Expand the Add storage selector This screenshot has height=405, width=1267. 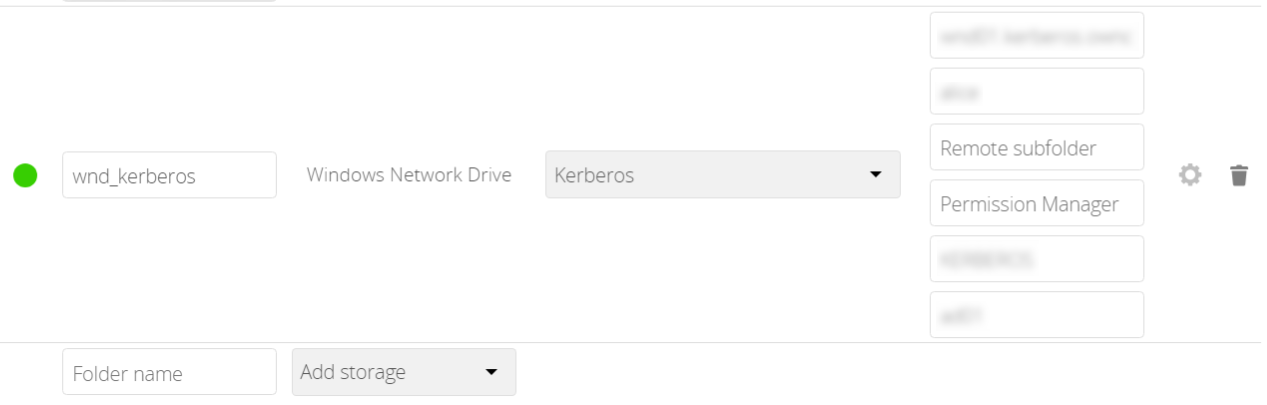[x=404, y=372]
